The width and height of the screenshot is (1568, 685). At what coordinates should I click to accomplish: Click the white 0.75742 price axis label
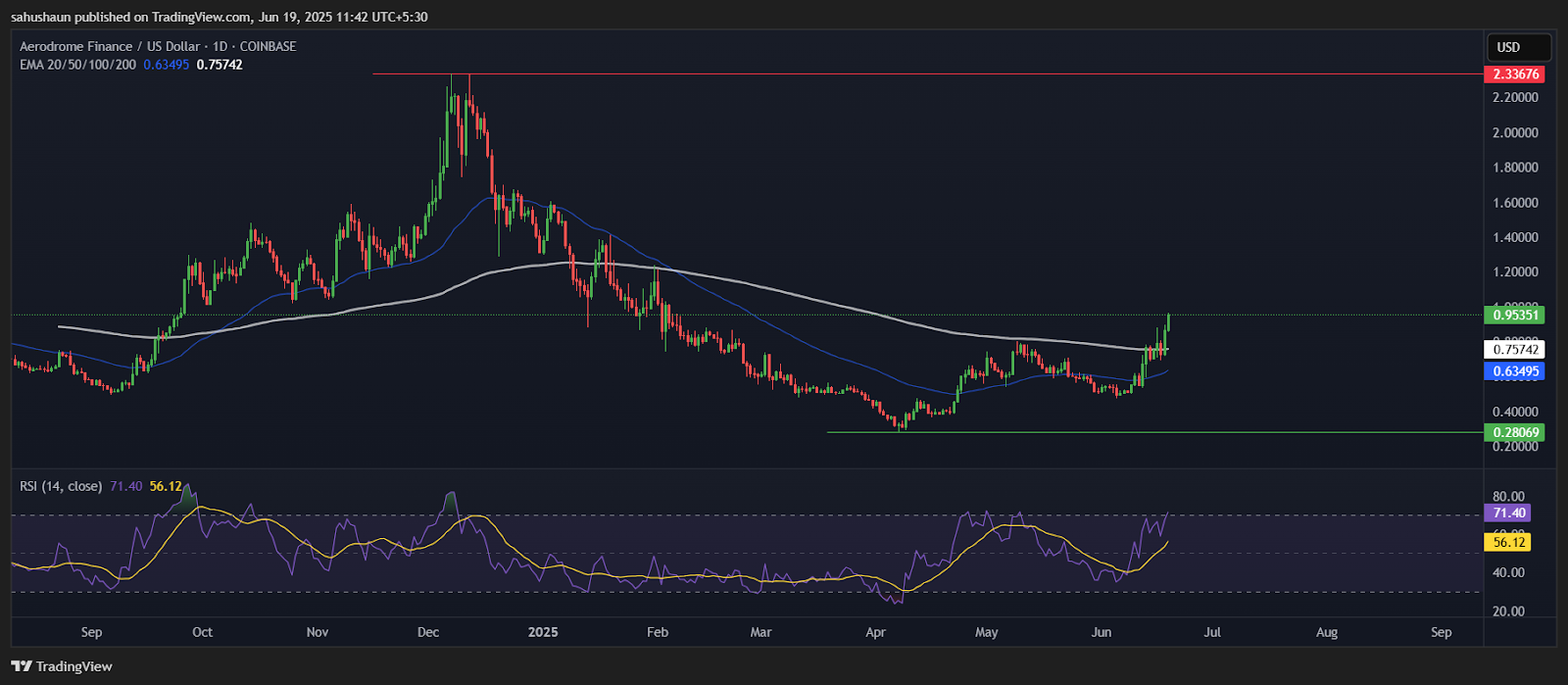tap(1516, 350)
